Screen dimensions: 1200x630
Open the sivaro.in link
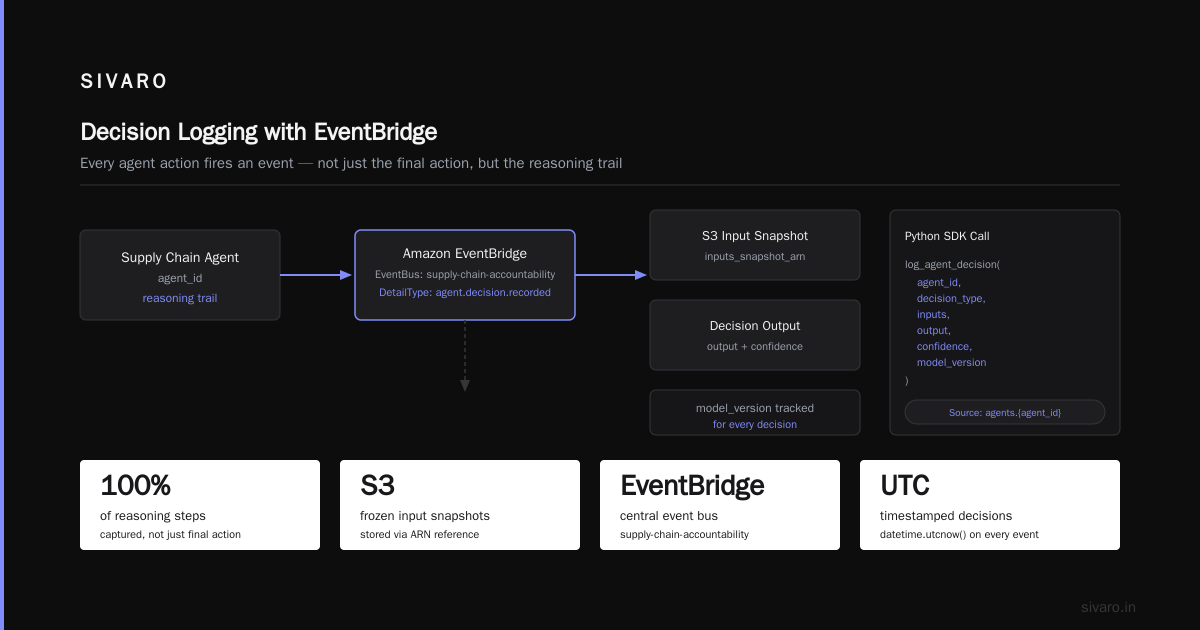[1108, 607]
